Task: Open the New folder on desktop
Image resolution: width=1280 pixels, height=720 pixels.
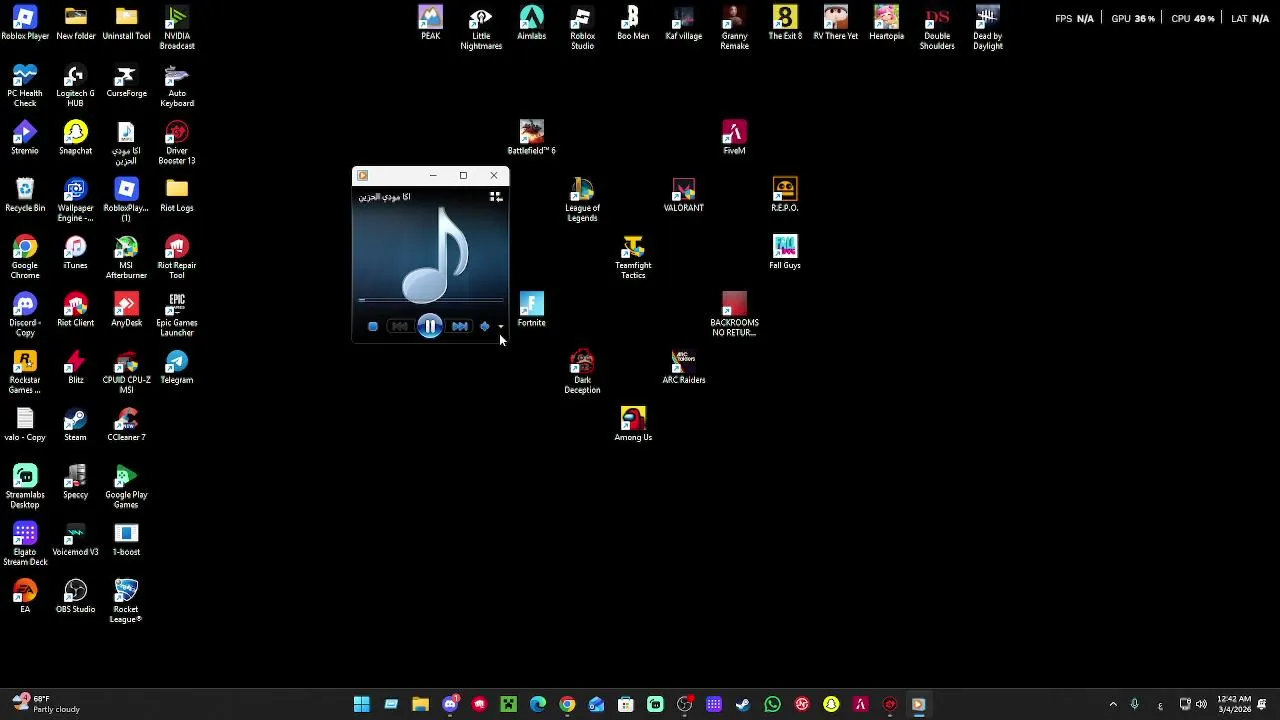Action: 76,24
